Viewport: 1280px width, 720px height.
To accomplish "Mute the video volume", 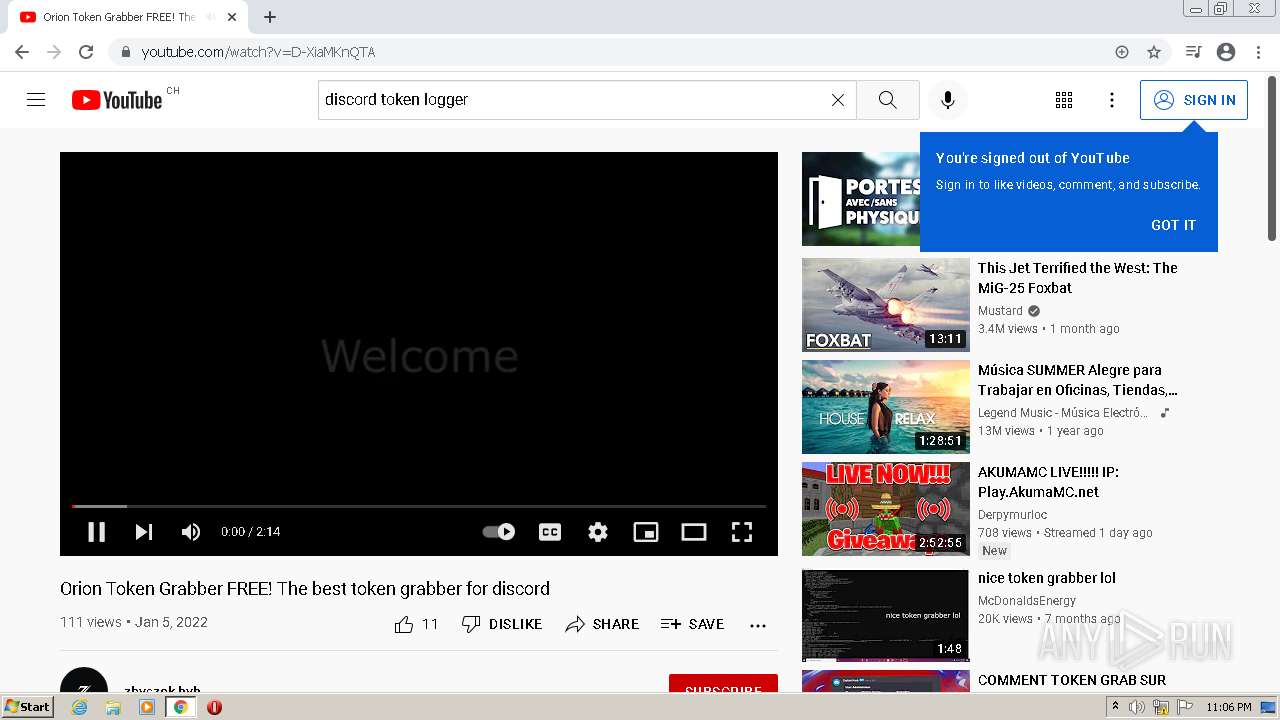I will tap(191, 532).
